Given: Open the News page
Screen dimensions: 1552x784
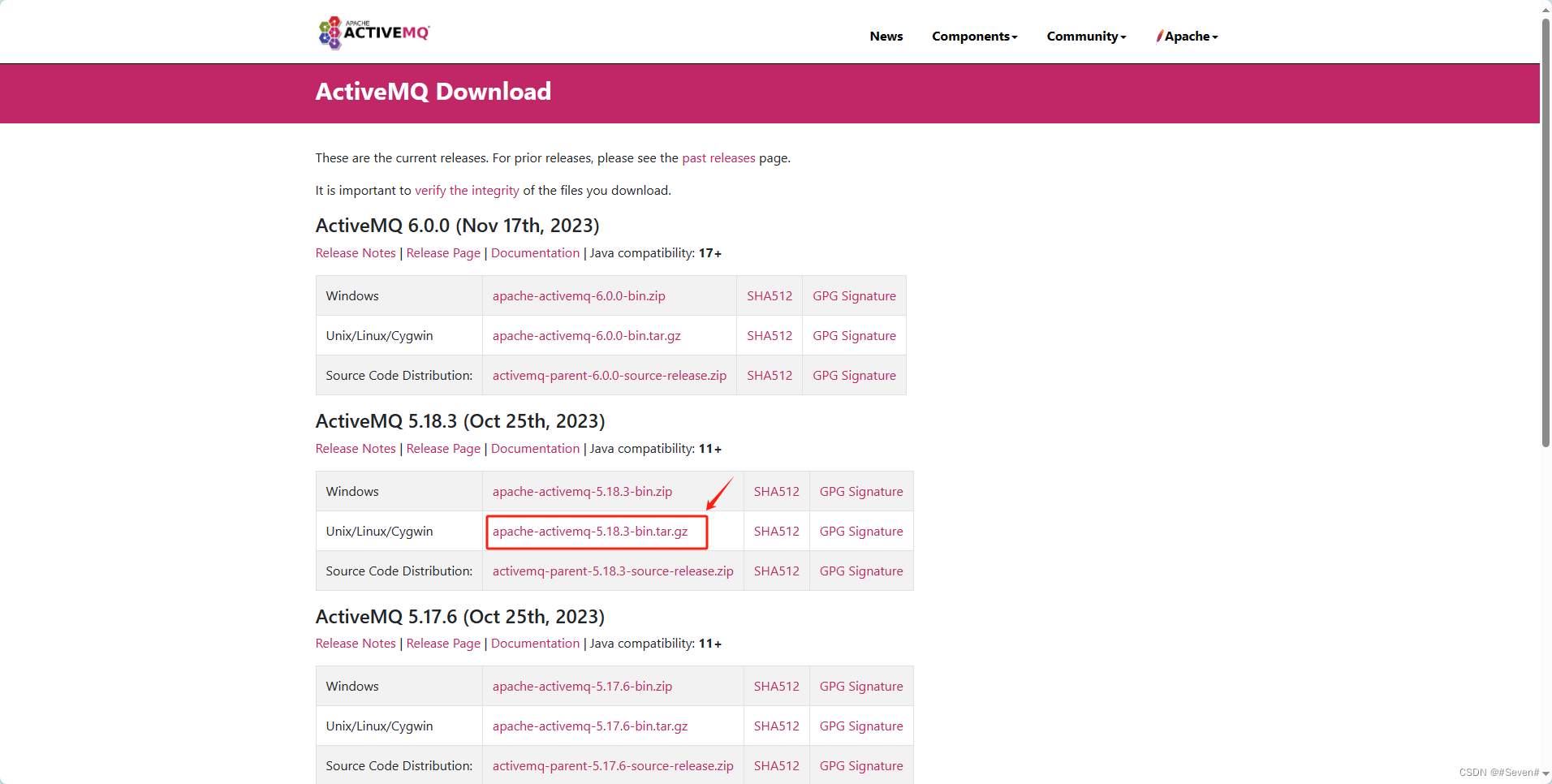Looking at the screenshot, I should pyautogui.click(x=886, y=37).
